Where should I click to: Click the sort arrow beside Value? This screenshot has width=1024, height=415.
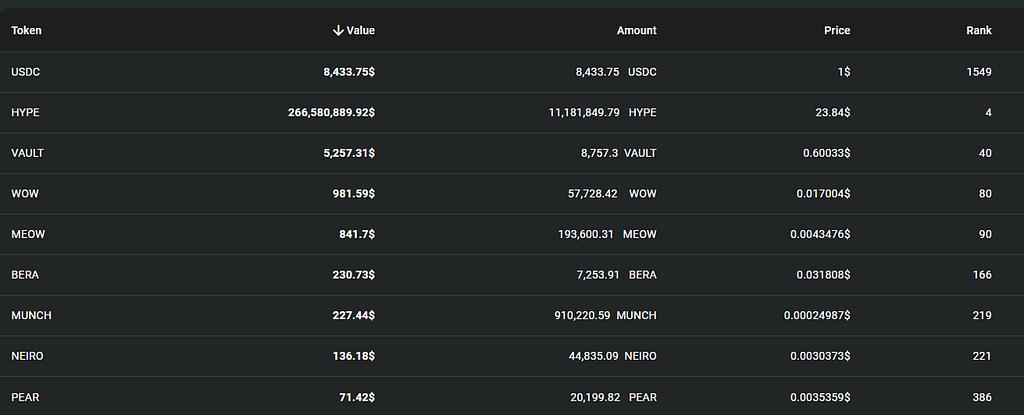(338, 31)
